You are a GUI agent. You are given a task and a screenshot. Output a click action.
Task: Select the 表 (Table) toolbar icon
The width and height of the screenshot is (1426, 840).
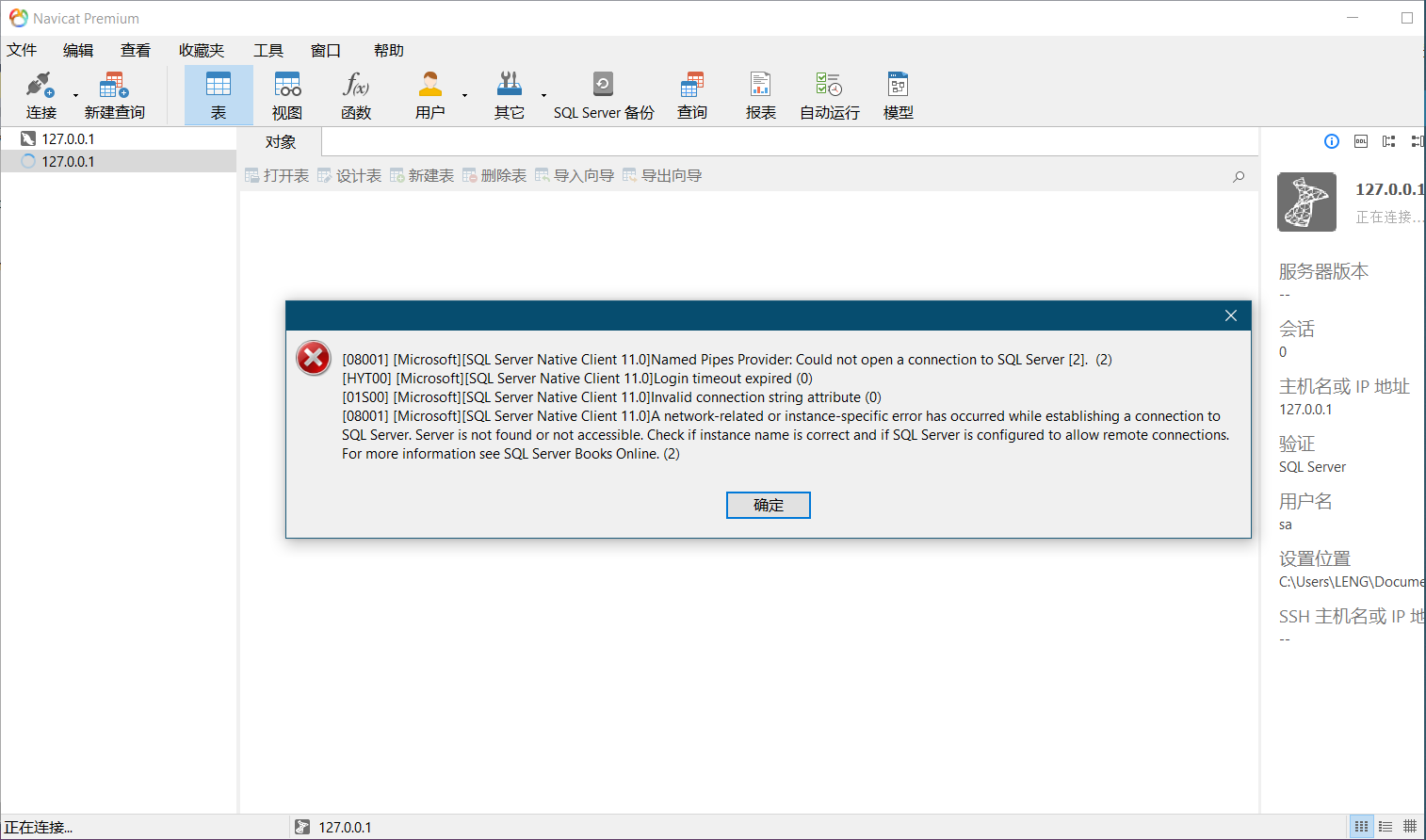pyautogui.click(x=219, y=95)
